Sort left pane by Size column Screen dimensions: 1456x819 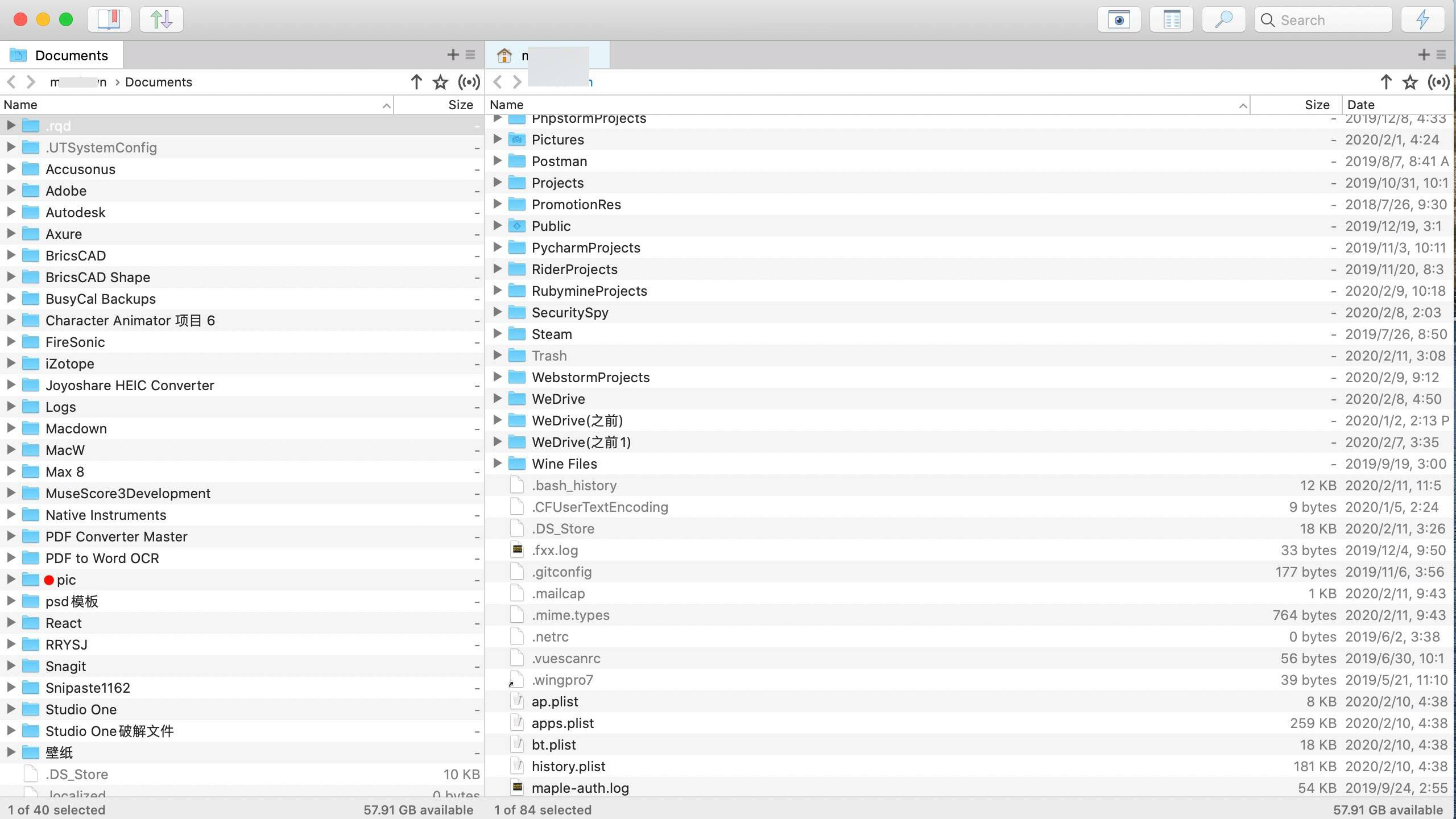point(439,105)
